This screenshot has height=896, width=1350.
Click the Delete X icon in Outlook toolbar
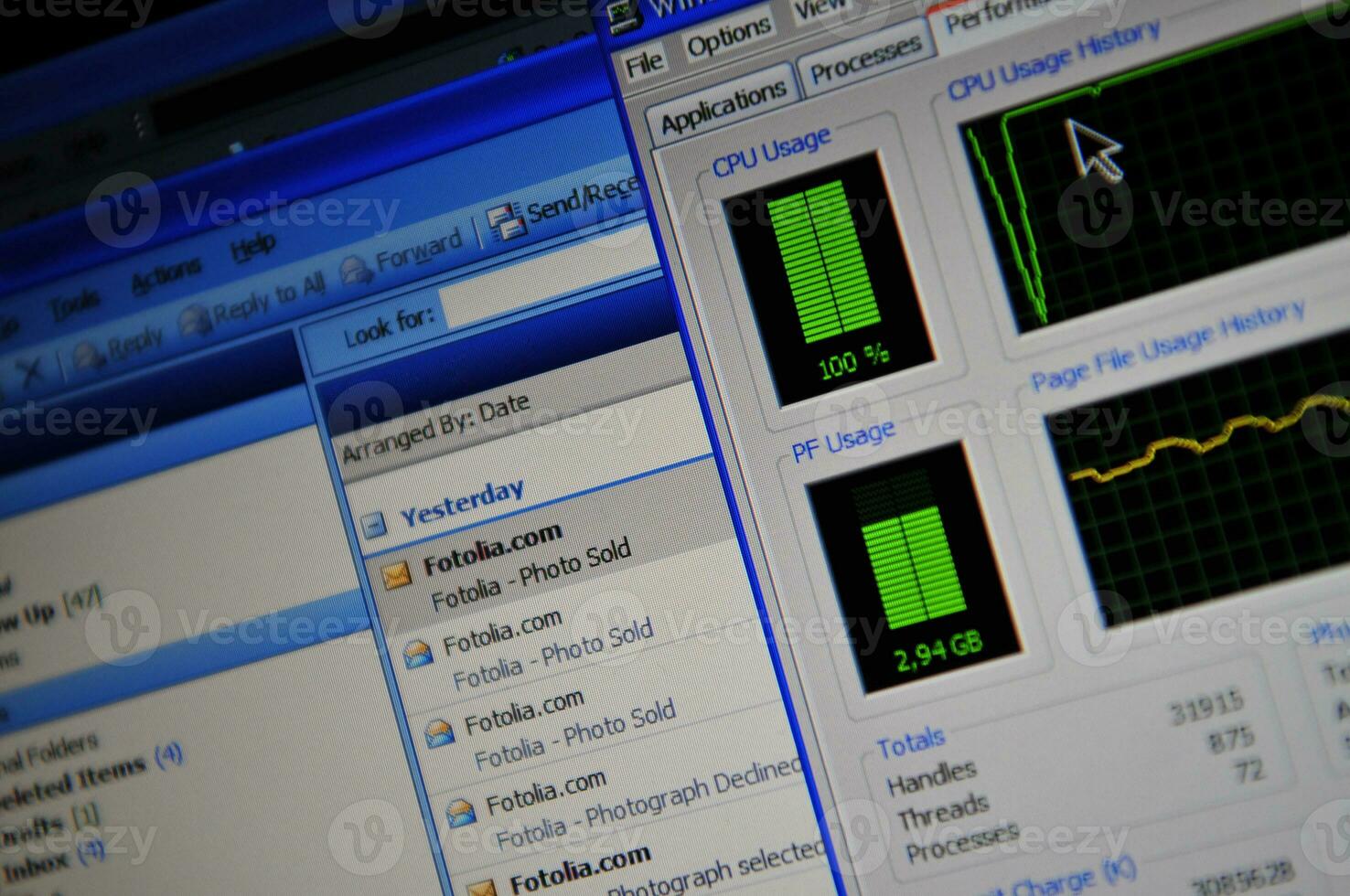[29, 371]
